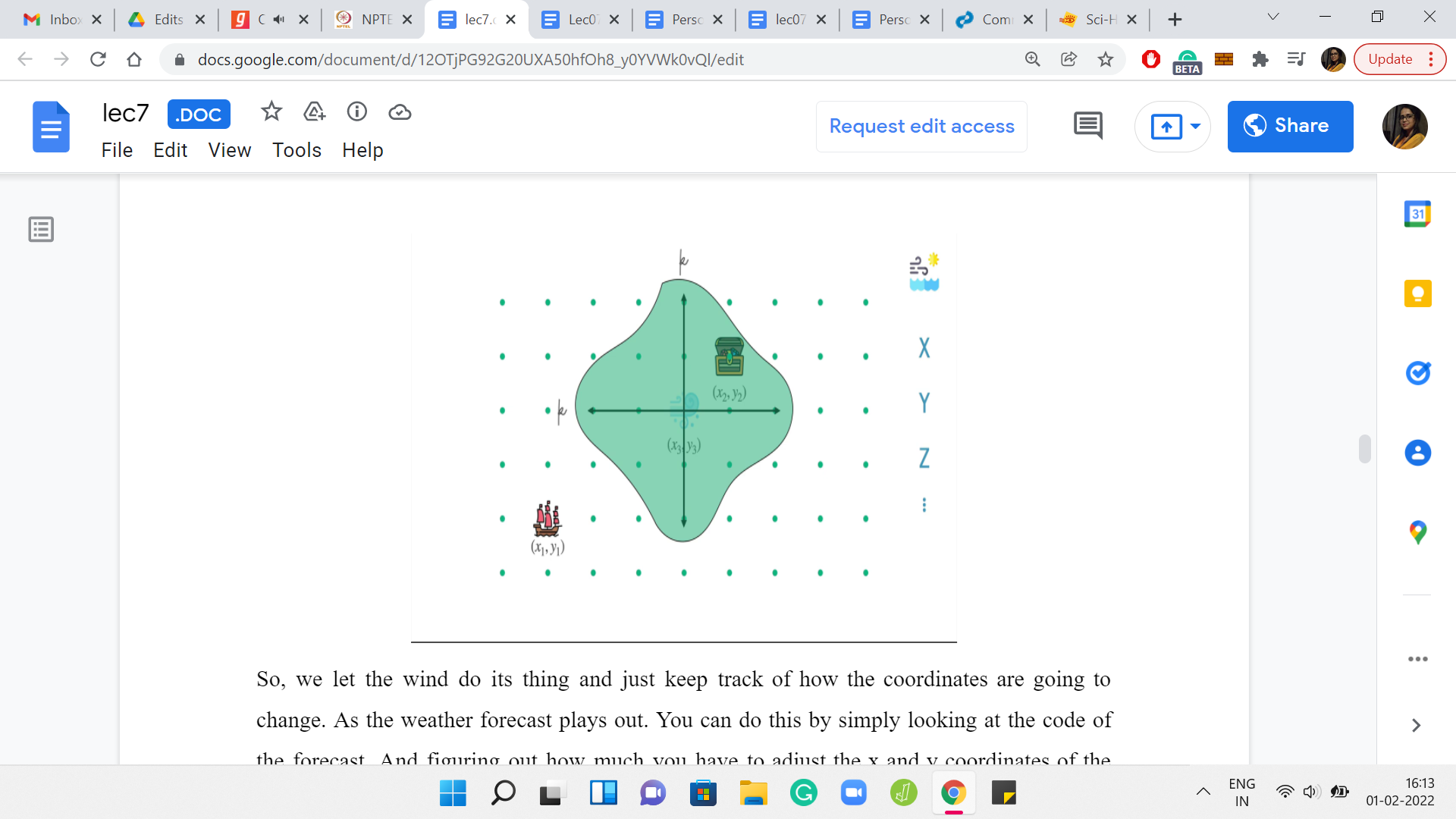
Task: Check cloud document status icon
Action: [400, 112]
